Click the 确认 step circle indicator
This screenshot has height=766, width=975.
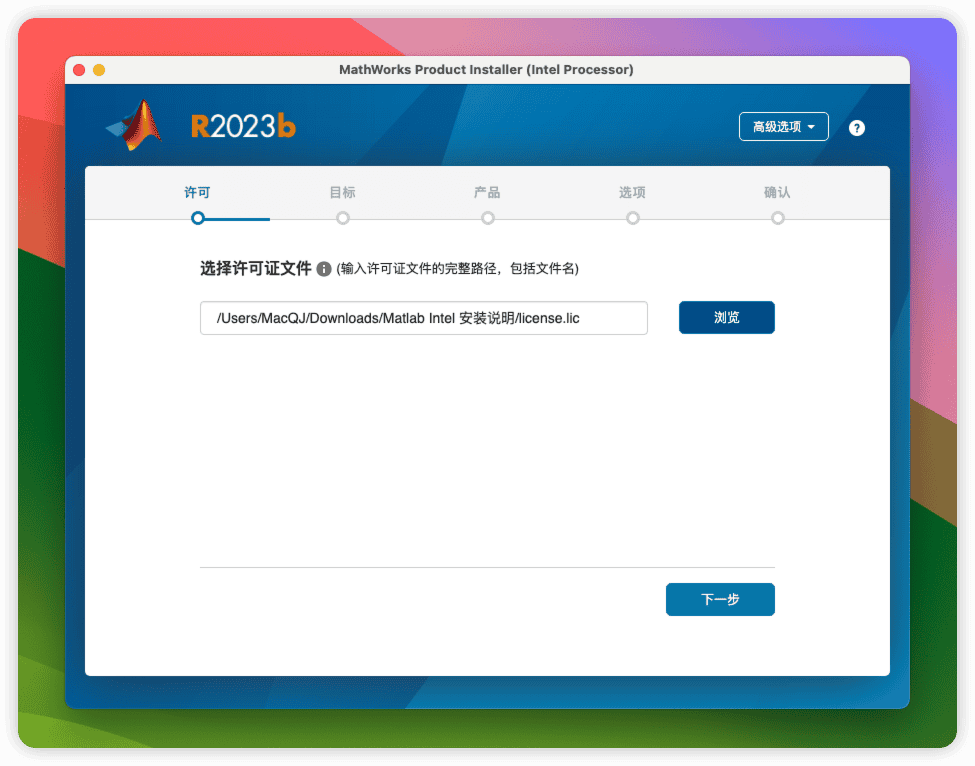778,217
